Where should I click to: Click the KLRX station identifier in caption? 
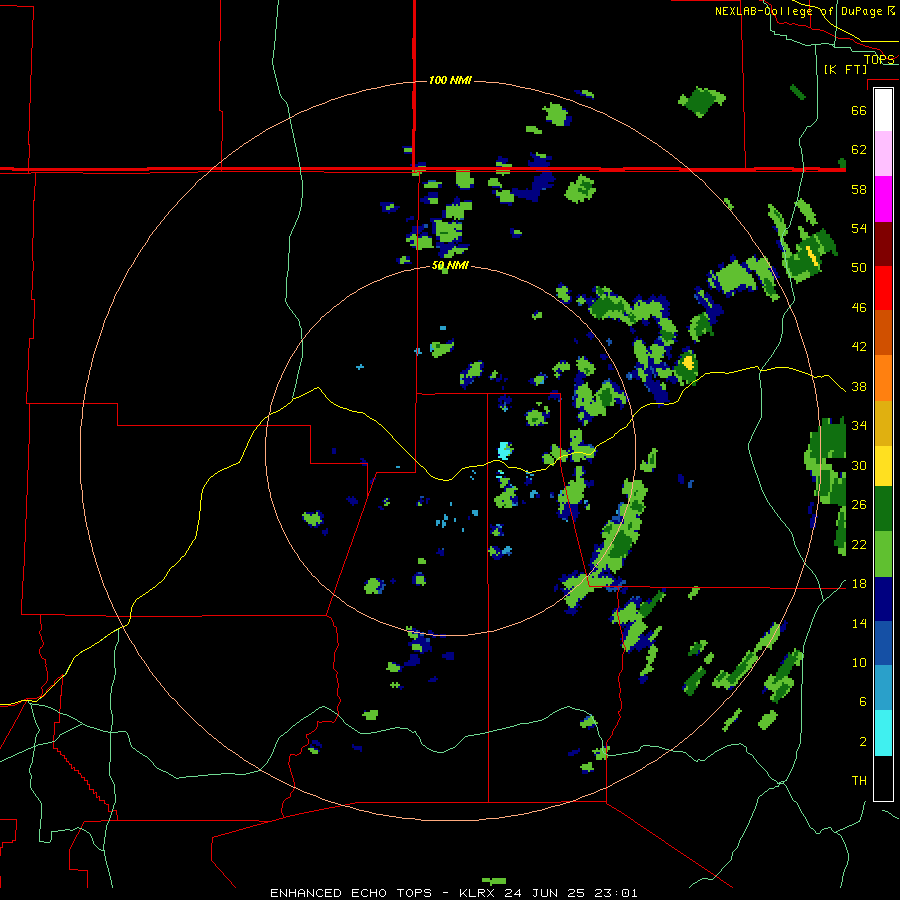pos(479,893)
